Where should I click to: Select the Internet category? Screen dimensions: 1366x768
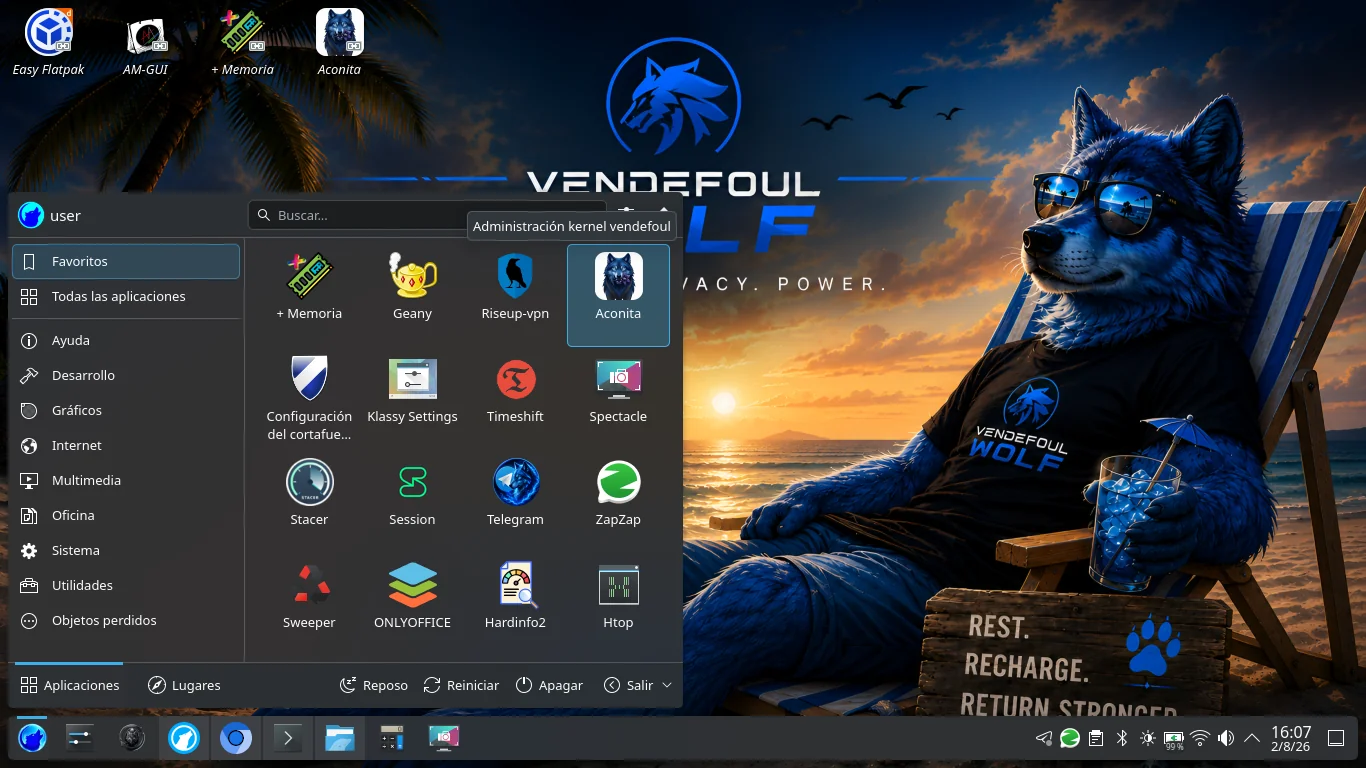point(126,445)
